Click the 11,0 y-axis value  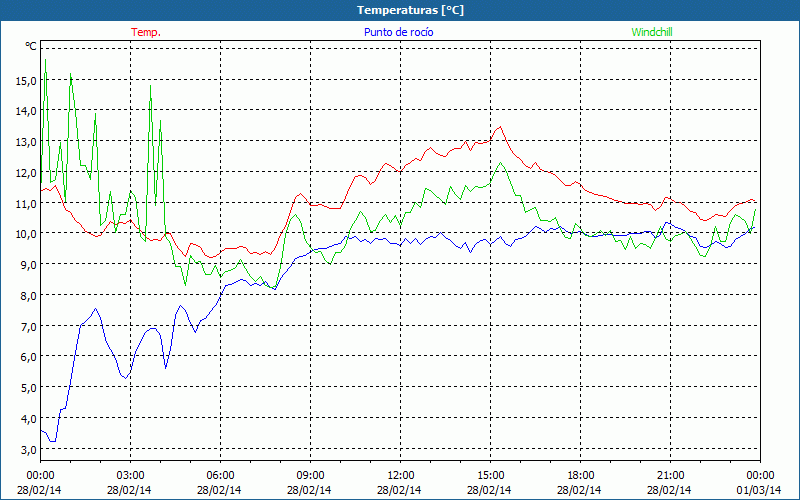(26, 204)
